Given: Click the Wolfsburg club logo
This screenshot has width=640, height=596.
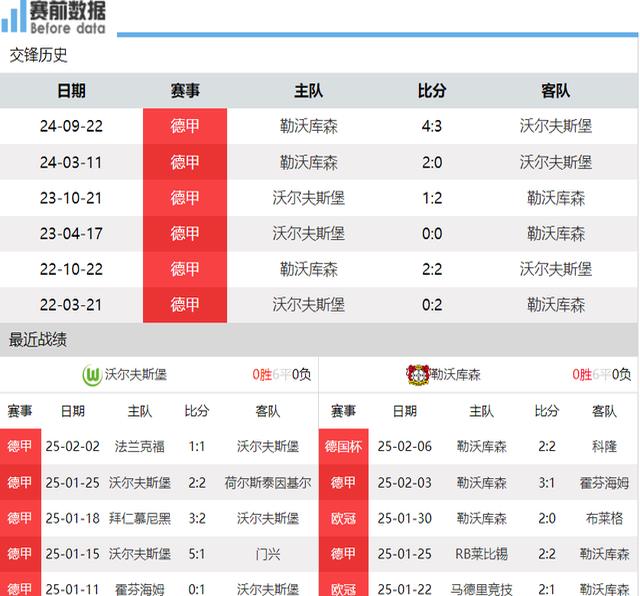Looking at the screenshot, I should tap(92, 375).
